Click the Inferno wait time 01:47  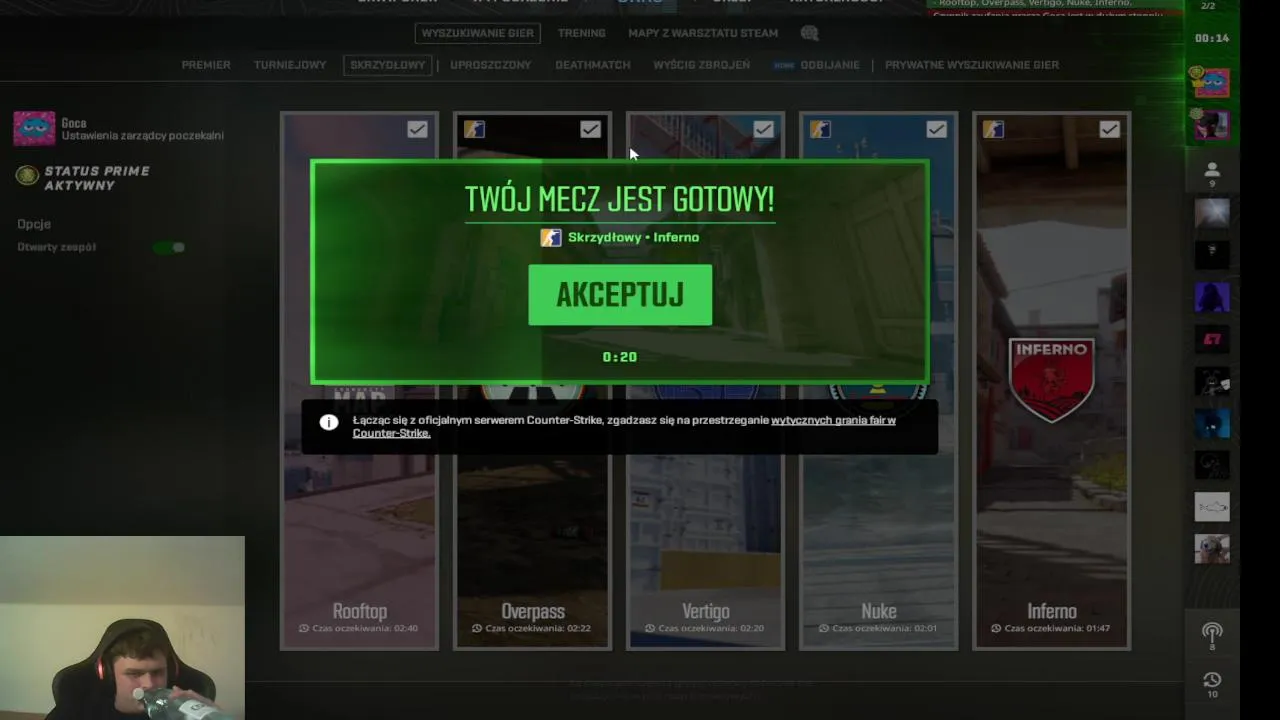pos(1052,629)
